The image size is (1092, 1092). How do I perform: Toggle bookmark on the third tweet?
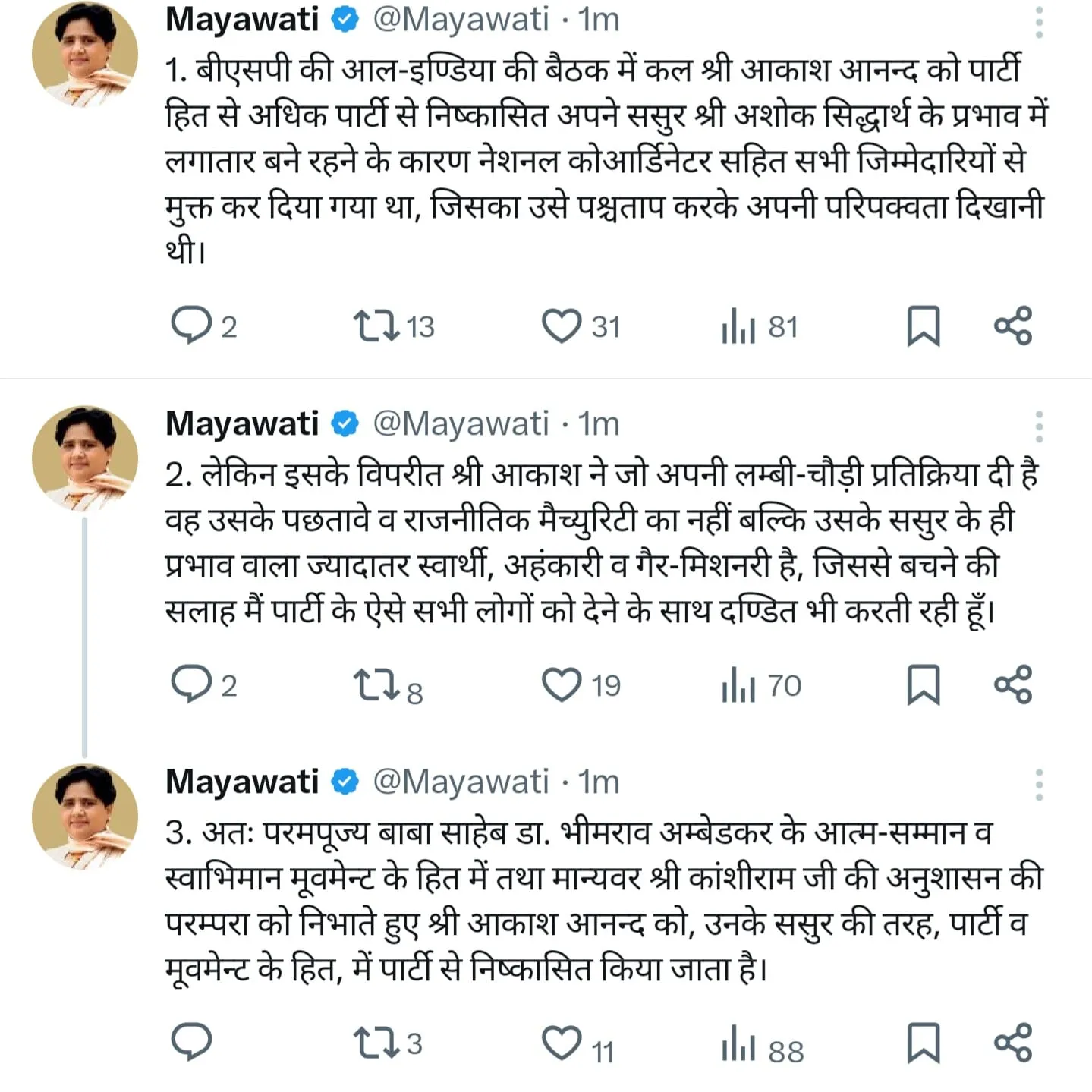[924, 1043]
